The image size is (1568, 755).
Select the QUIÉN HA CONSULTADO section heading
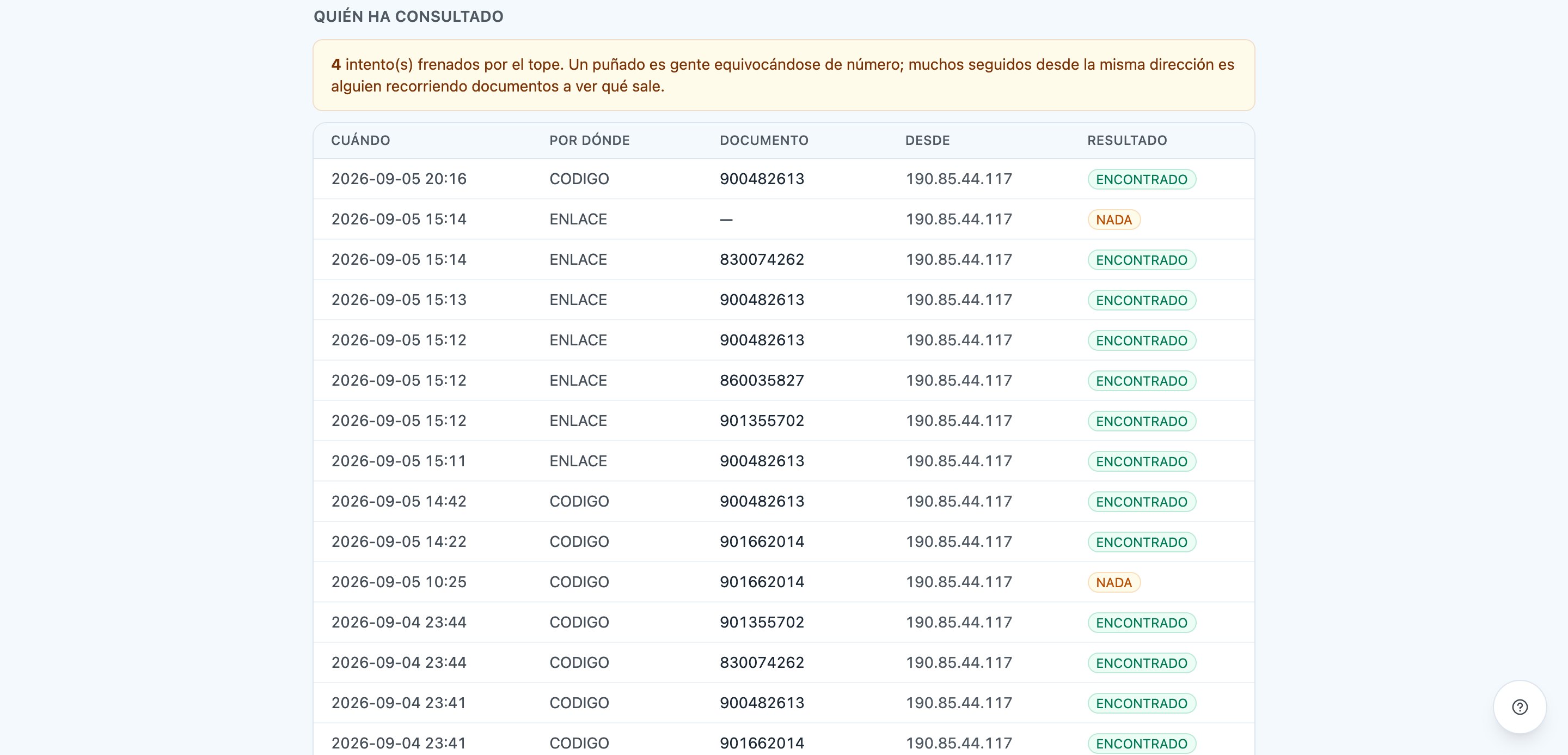point(408,16)
